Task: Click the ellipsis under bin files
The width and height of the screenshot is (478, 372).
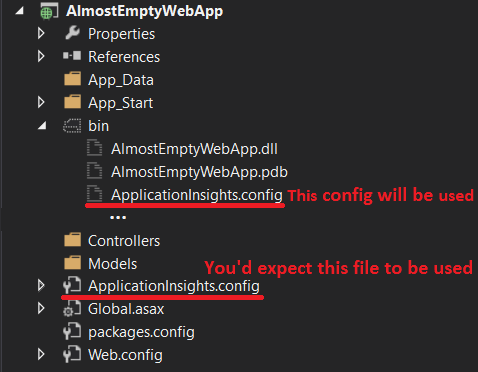Action: [118, 218]
